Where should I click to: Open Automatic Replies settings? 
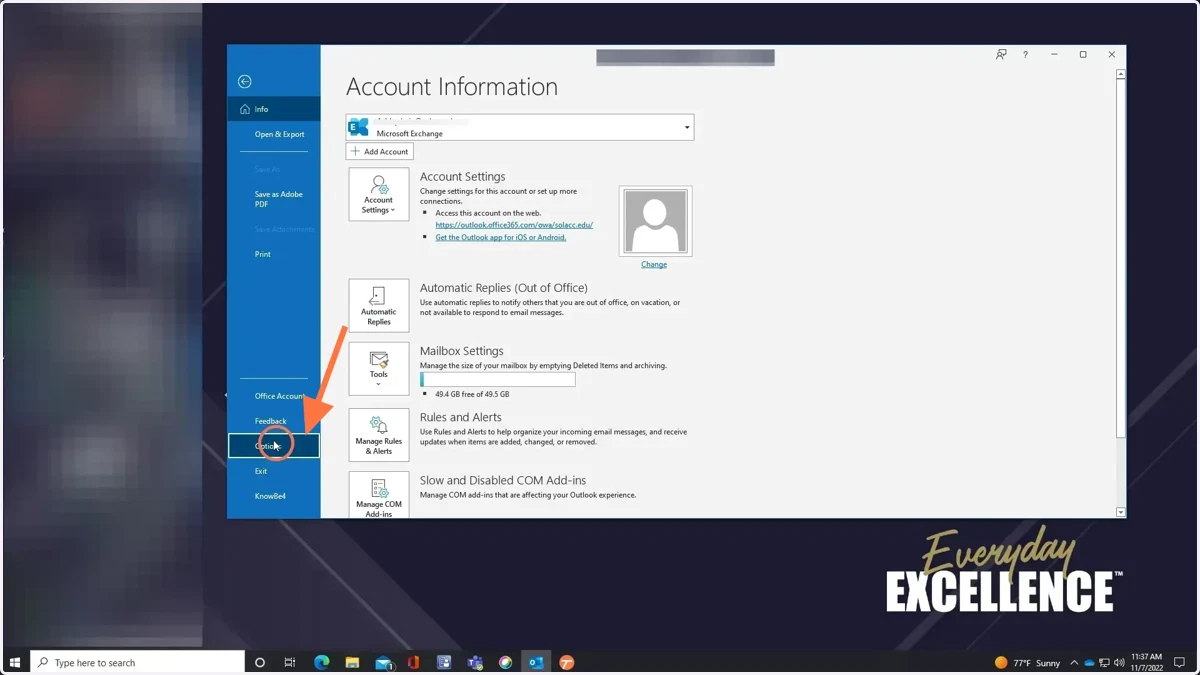click(x=379, y=305)
